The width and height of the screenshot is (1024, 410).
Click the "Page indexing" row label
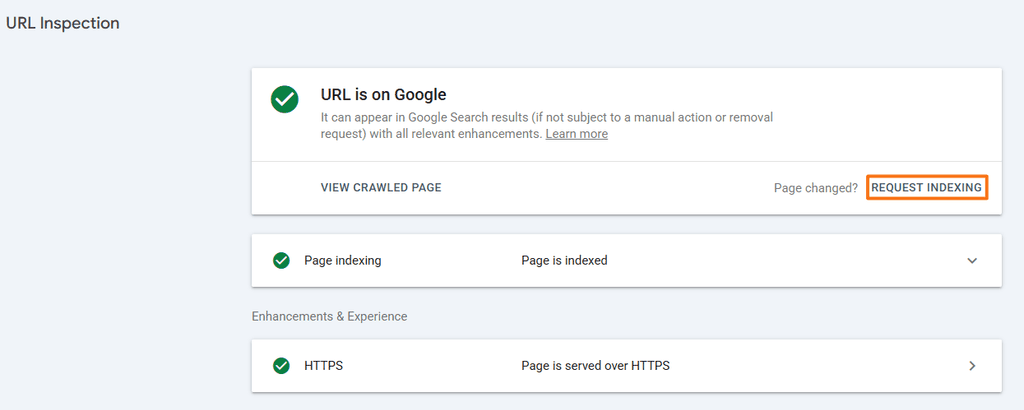(343, 260)
